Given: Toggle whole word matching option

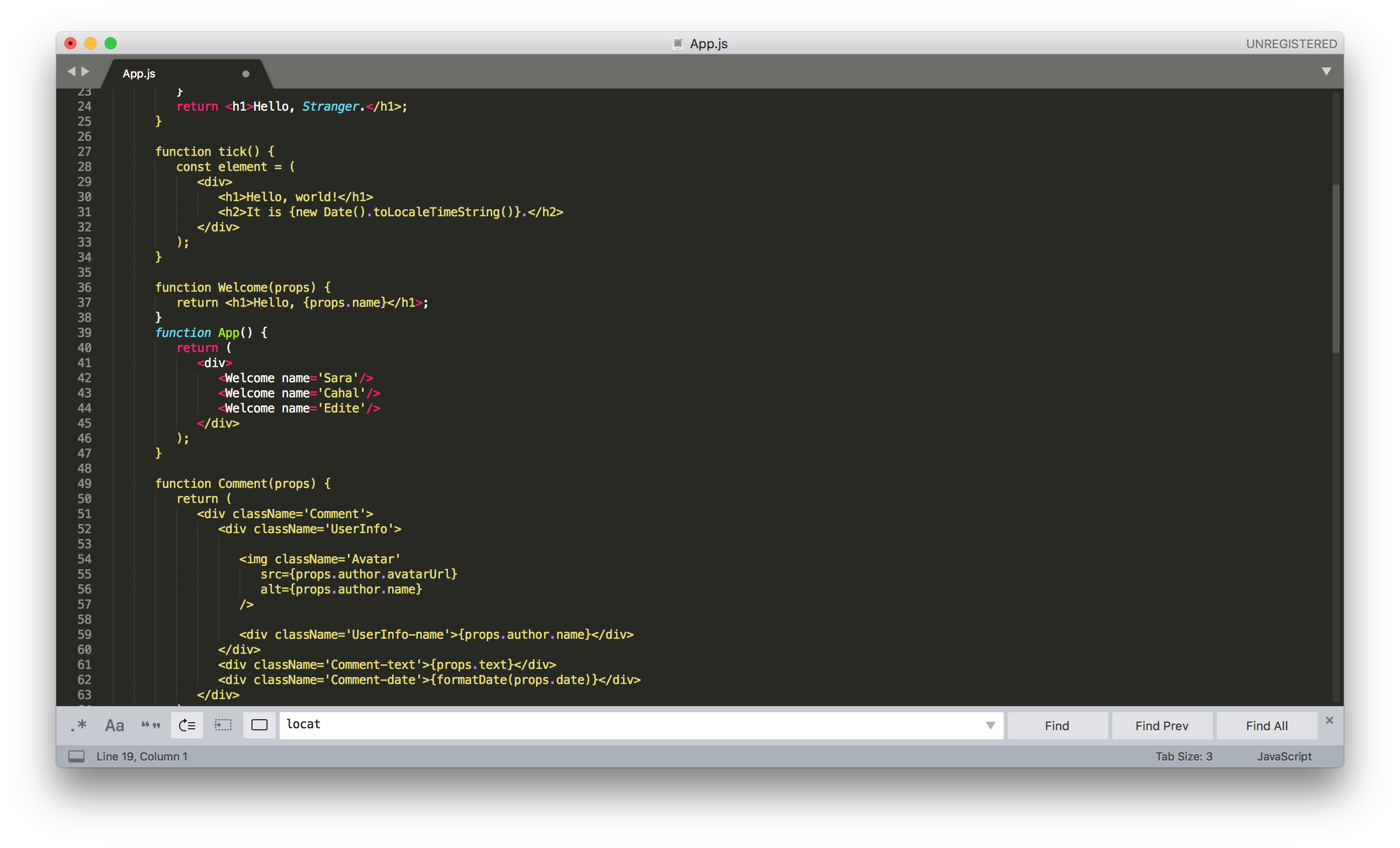Looking at the screenshot, I should pos(150,726).
